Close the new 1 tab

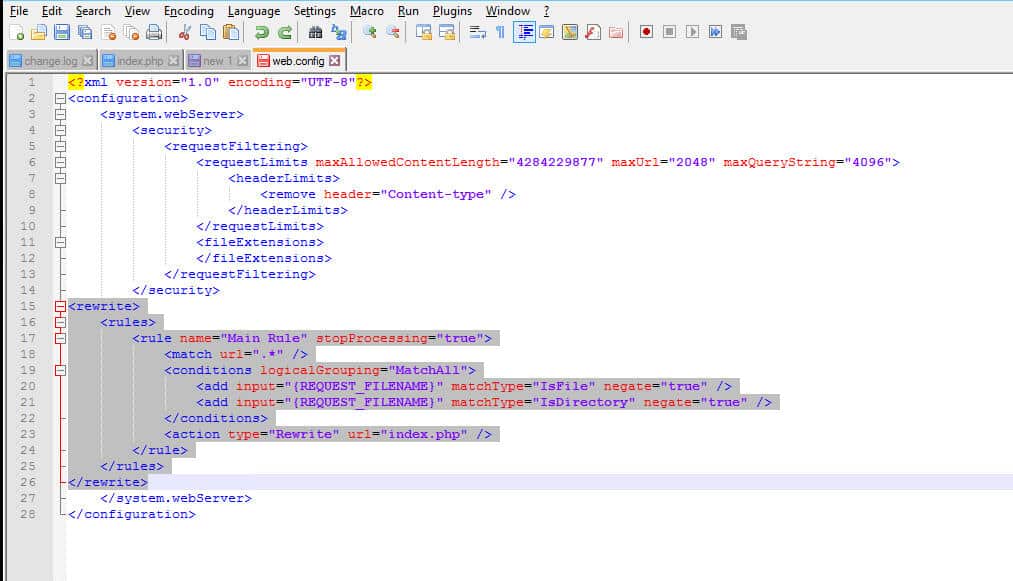coord(242,61)
